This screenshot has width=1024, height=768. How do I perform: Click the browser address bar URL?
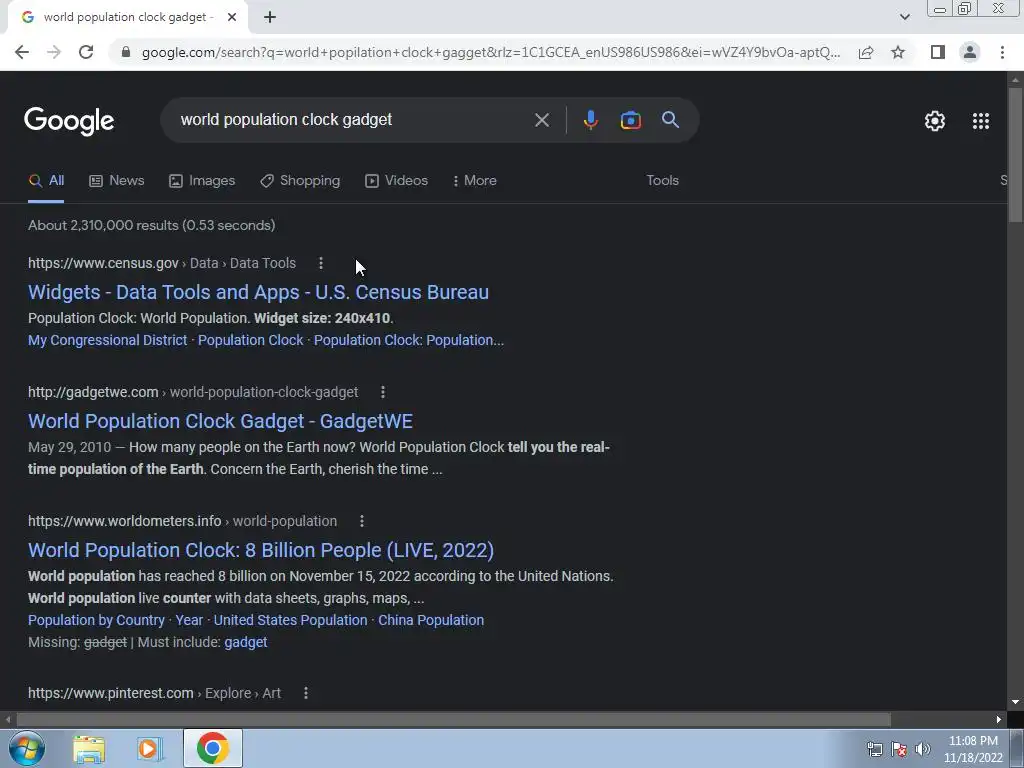click(x=490, y=52)
